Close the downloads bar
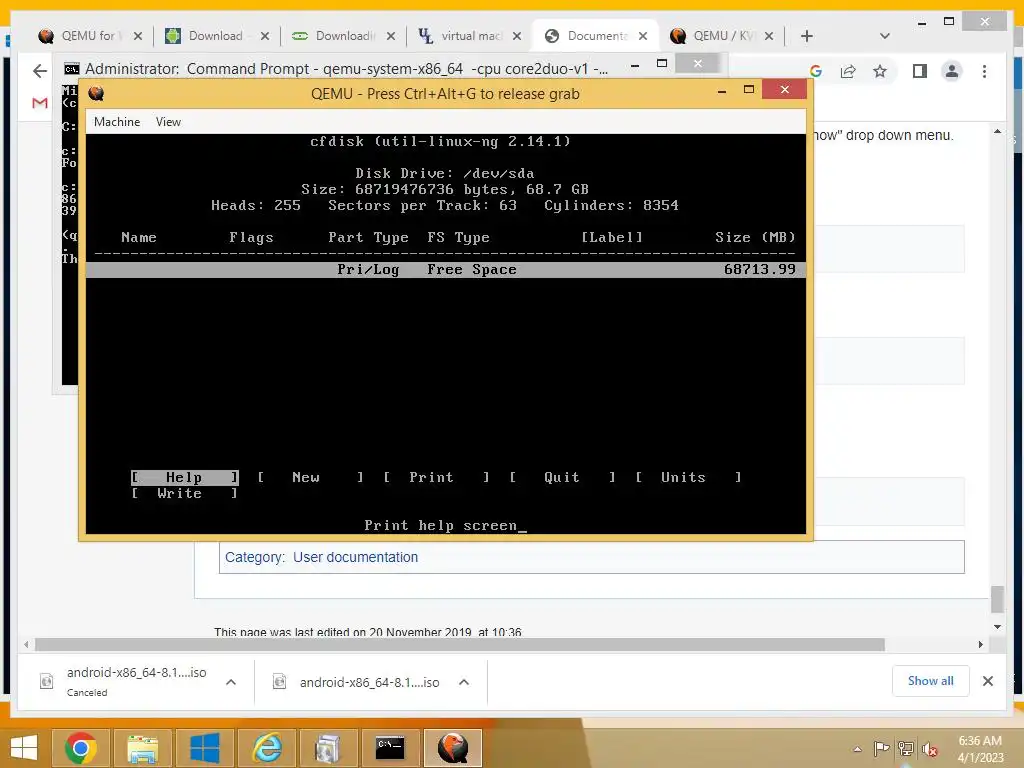The image size is (1024, 768). 987,681
